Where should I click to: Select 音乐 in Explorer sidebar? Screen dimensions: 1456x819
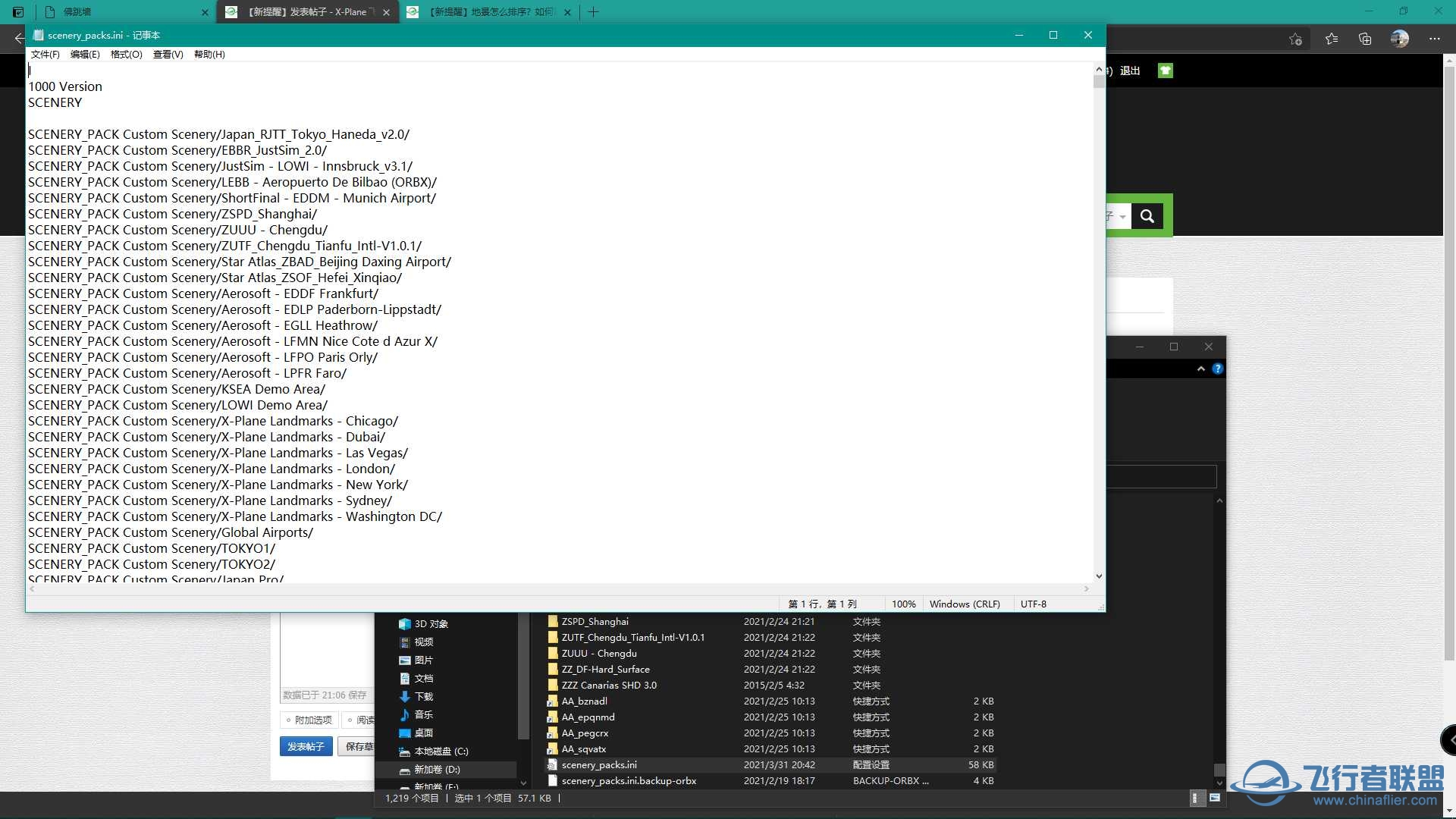pyautogui.click(x=423, y=714)
